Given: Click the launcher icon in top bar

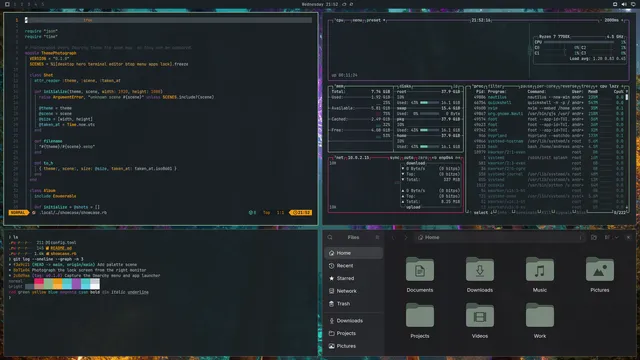Looking at the screenshot, I should click(x=7, y=4).
